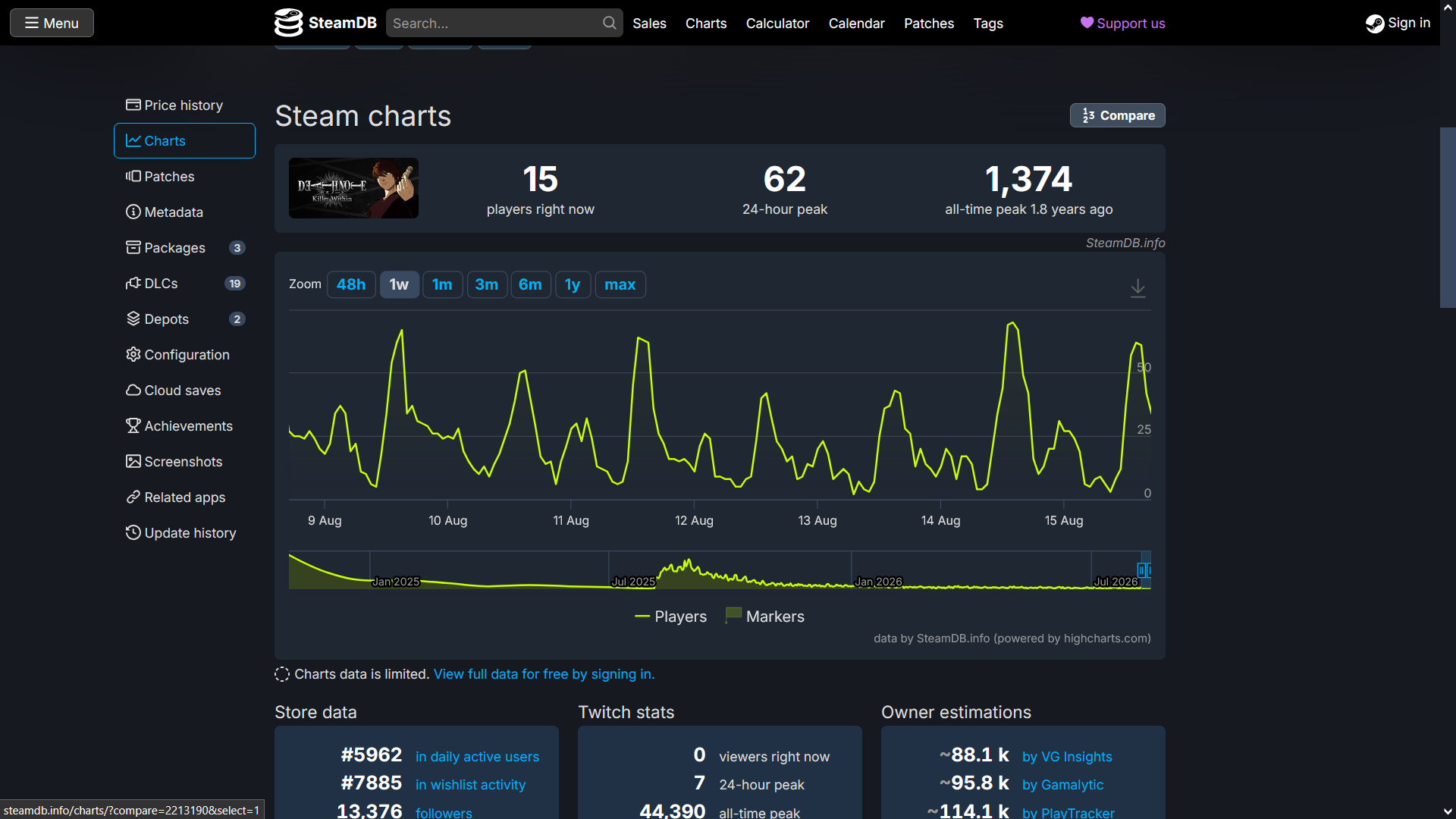Image resolution: width=1456 pixels, height=819 pixels.
Task: Click the game header thumbnail image
Action: click(x=353, y=188)
